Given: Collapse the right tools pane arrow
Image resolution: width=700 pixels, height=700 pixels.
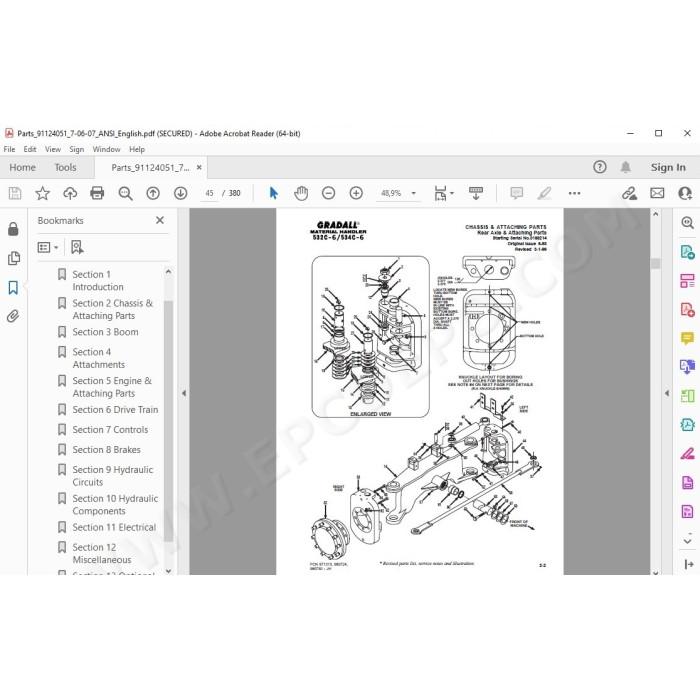Looking at the screenshot, I should (x=667, y=393).
